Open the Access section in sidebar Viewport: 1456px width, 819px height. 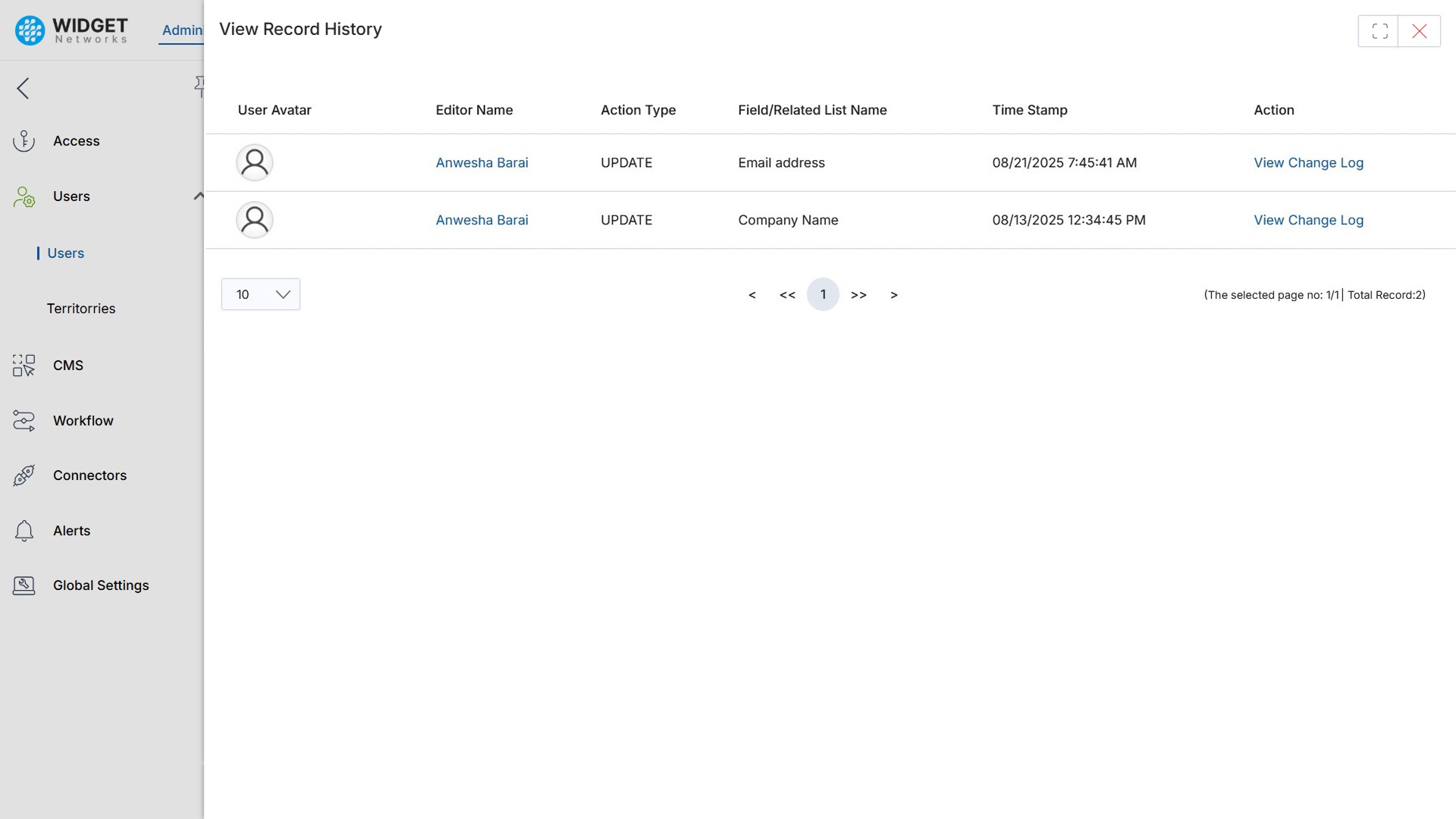[x=76, y=141]
